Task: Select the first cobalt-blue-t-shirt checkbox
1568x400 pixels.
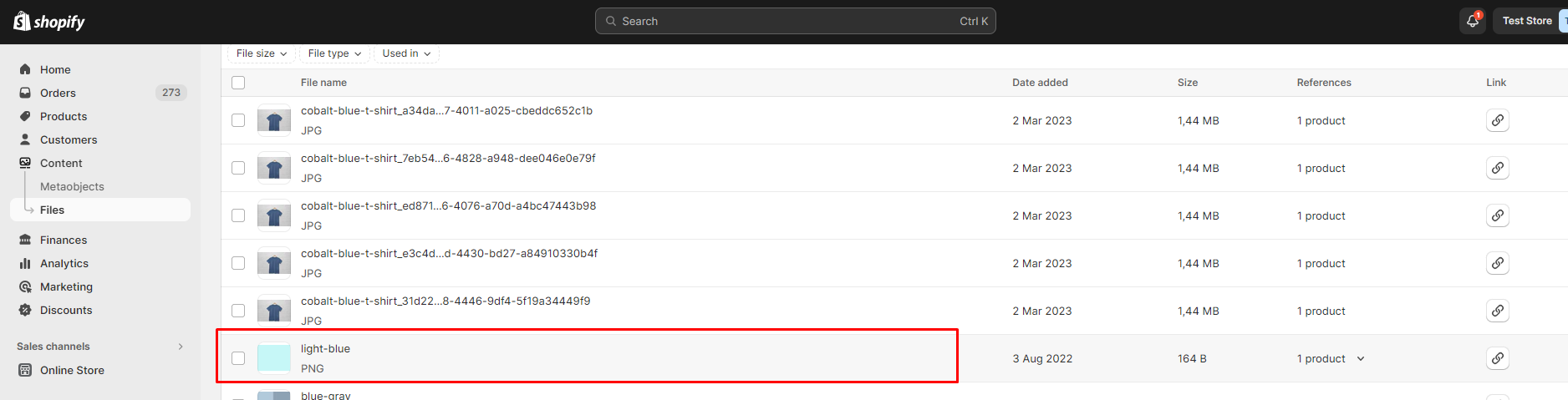Action: (238, 120)
